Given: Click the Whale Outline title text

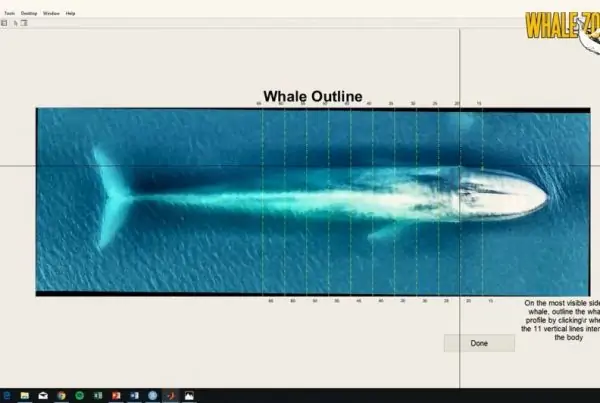Looking at the screenshot, I should (312, 96).
